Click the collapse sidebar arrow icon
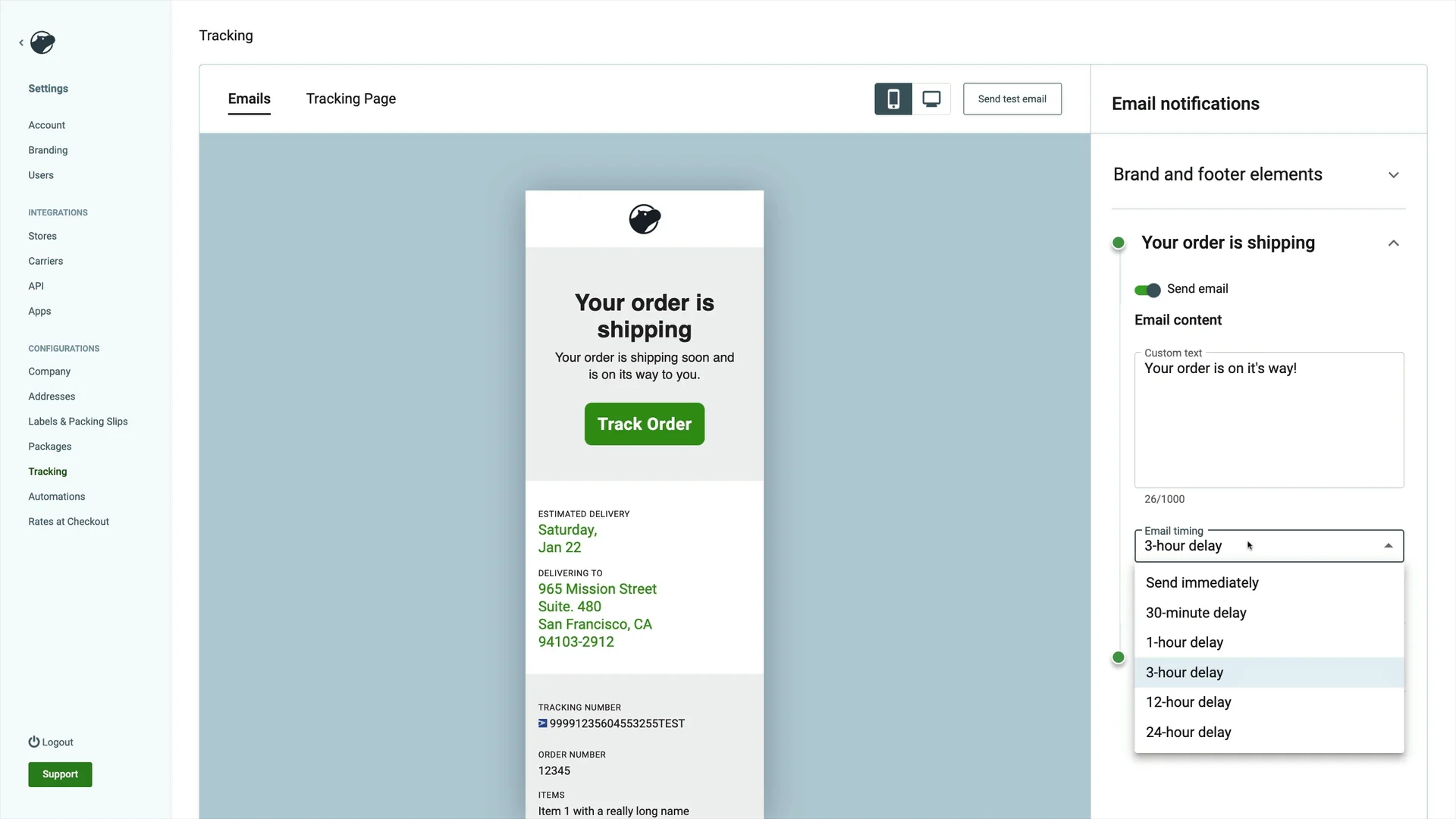1456x819 pixels. pos(21,42)
